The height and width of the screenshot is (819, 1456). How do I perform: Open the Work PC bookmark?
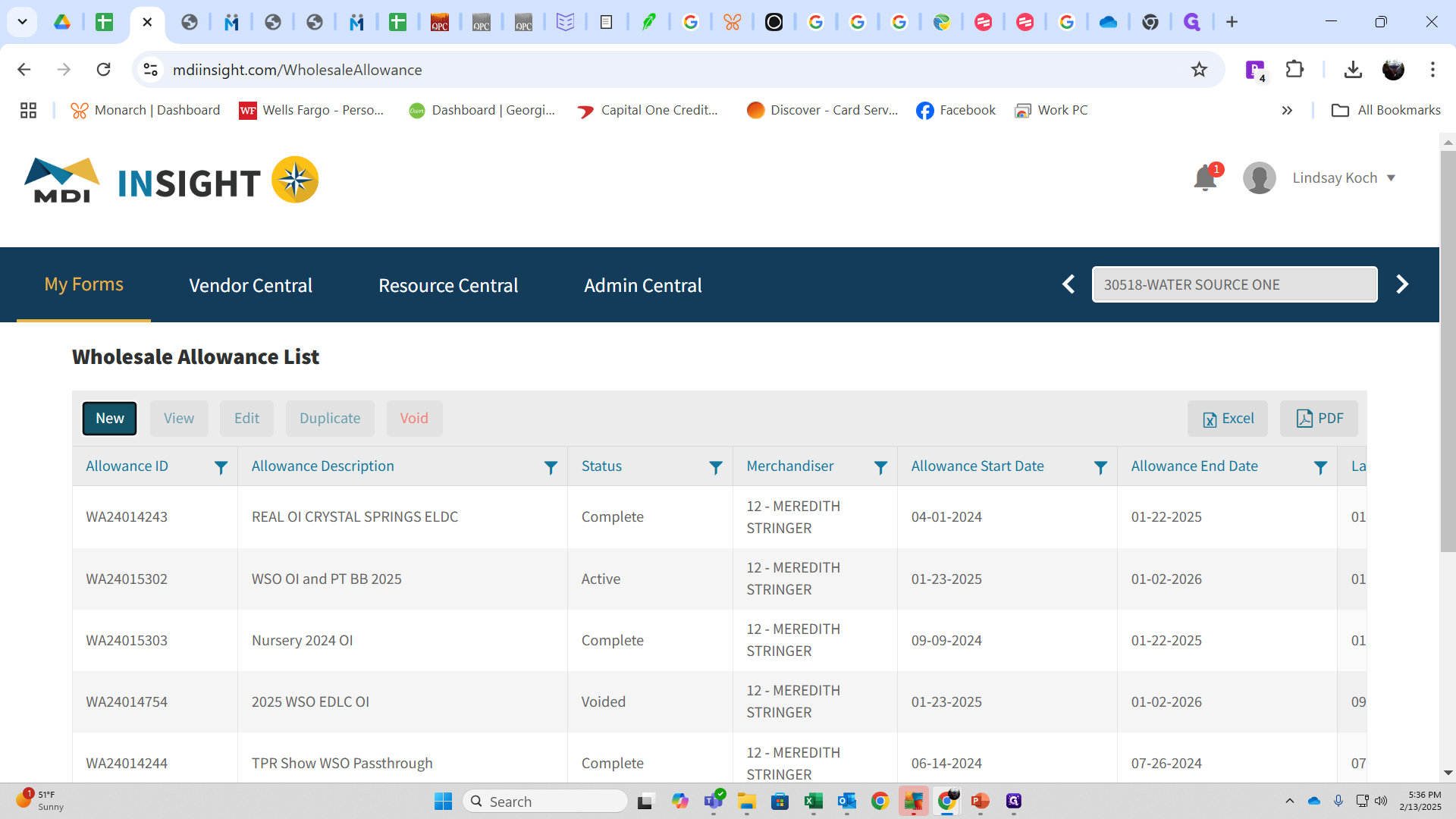pos(1051,110)
